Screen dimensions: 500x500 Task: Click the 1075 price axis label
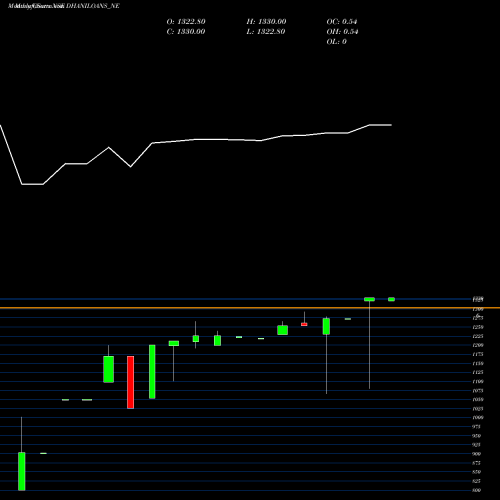478,390
